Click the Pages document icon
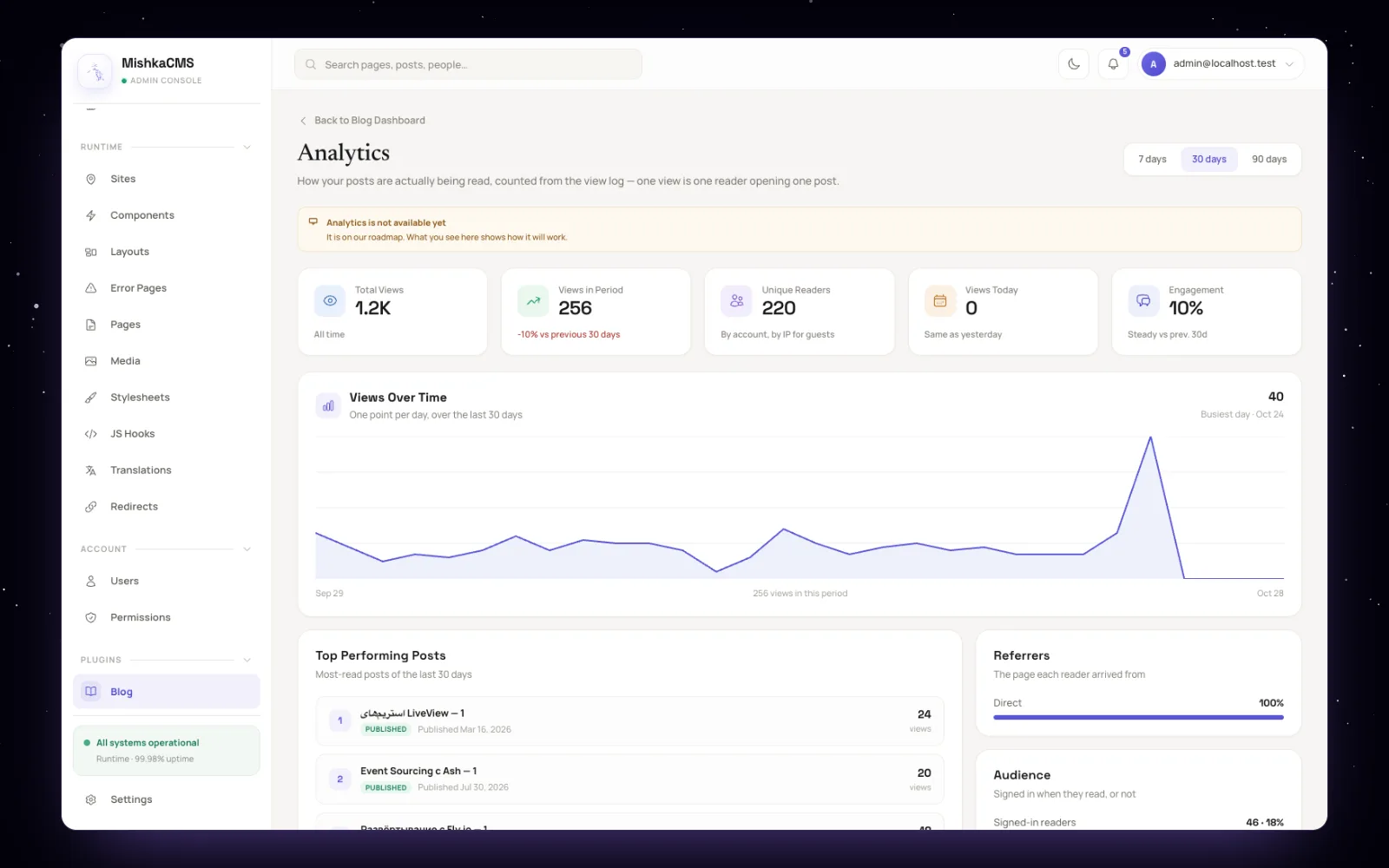The width and height of the screenshot is (1389, 868). (91, 325)
